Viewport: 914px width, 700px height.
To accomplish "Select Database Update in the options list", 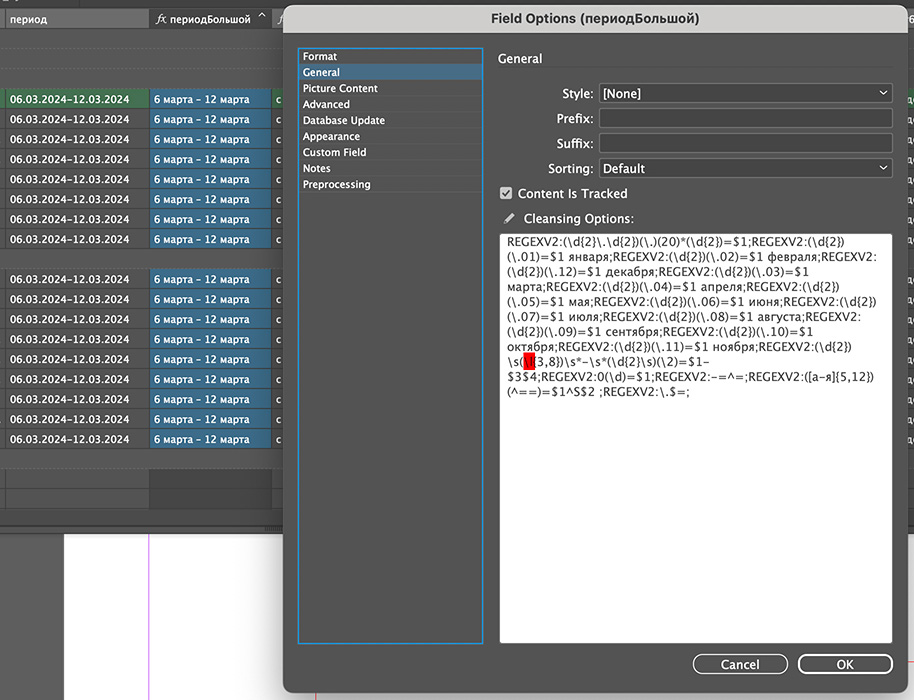I will (x=390, y=120).
